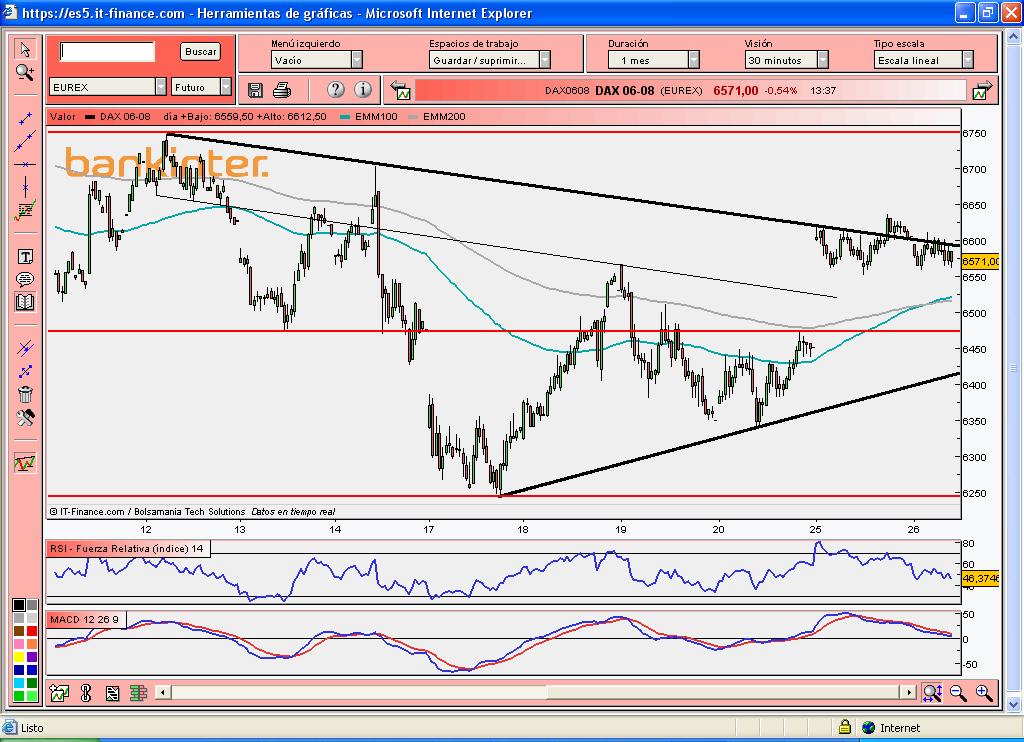1024x742 pixels.
Task: Go to previous chart with left arrow icon
Action: (400, 90)
